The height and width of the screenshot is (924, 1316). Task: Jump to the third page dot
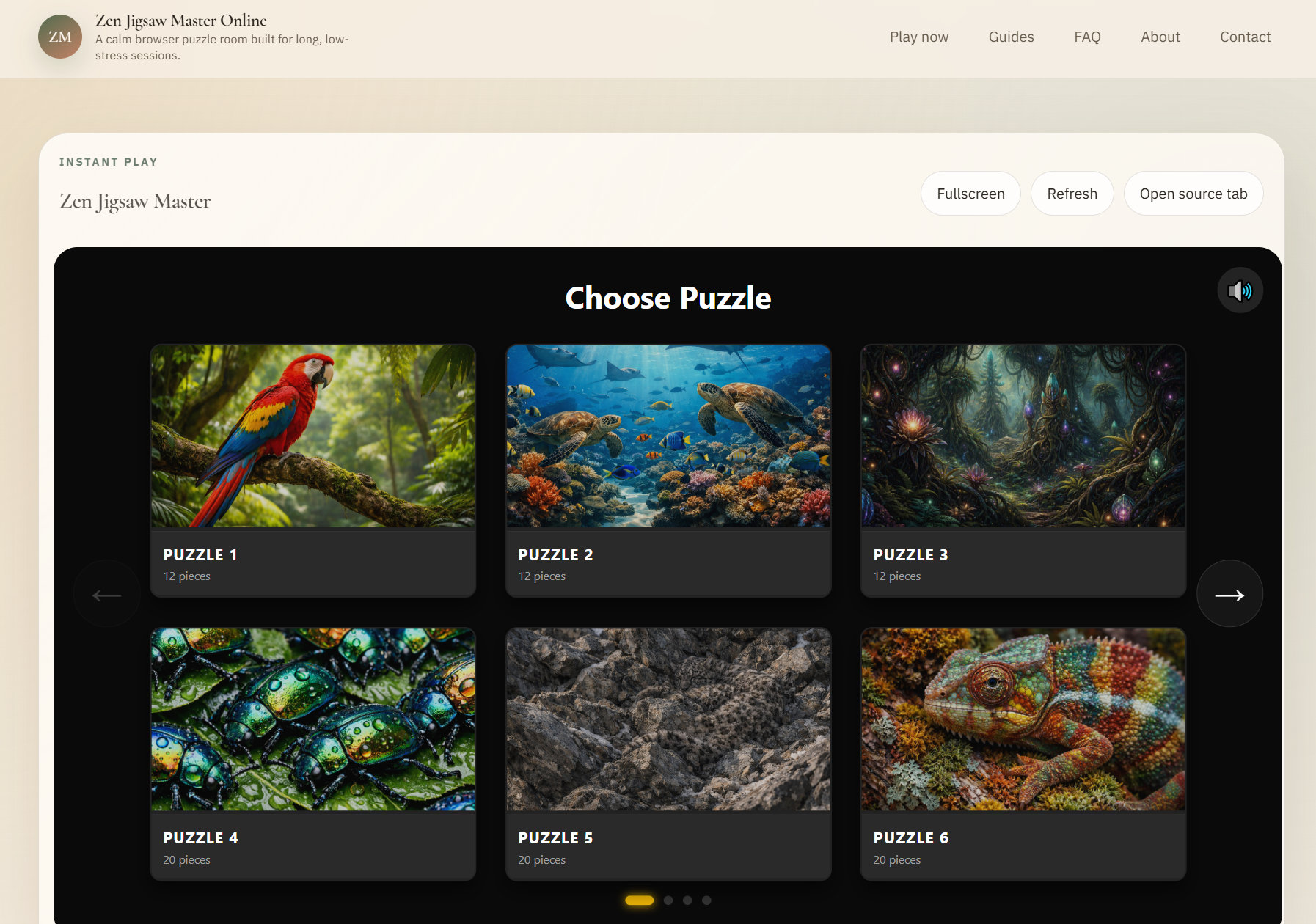pyautogui.click(x=687, y=901)
